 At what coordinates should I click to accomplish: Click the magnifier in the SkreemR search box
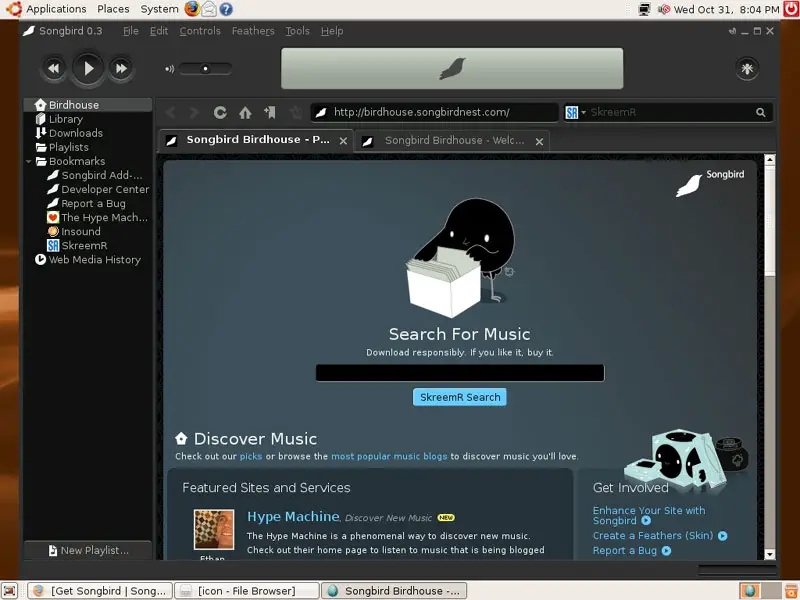coord(761,112)
